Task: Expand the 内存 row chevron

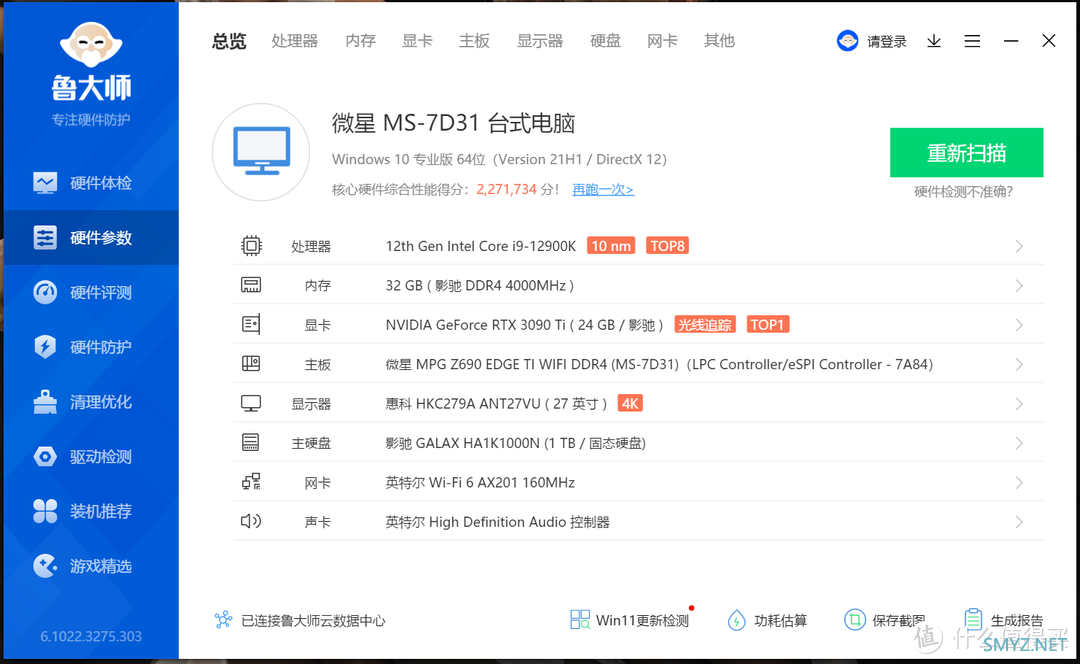Action: (x=1019, y=285)
